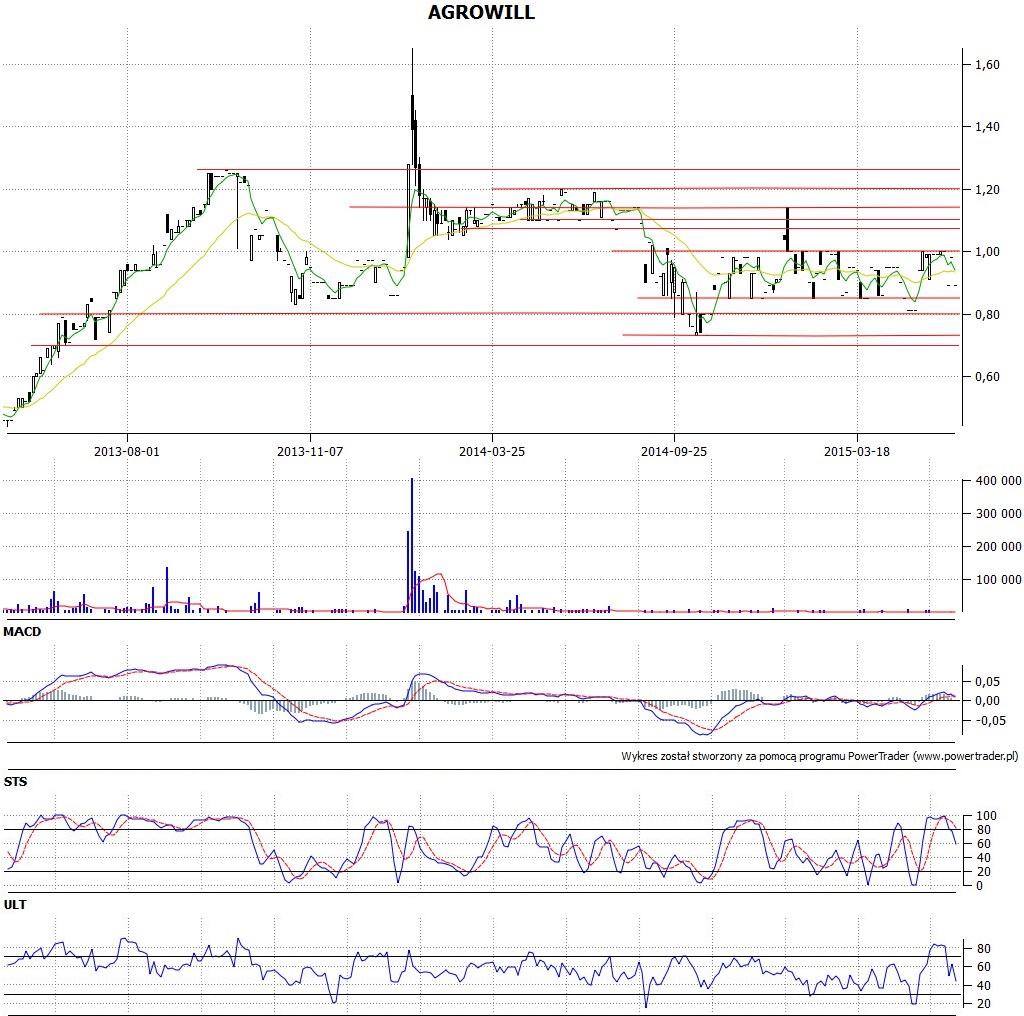Click the MACD 0,05 axis value

coord(987,681)
